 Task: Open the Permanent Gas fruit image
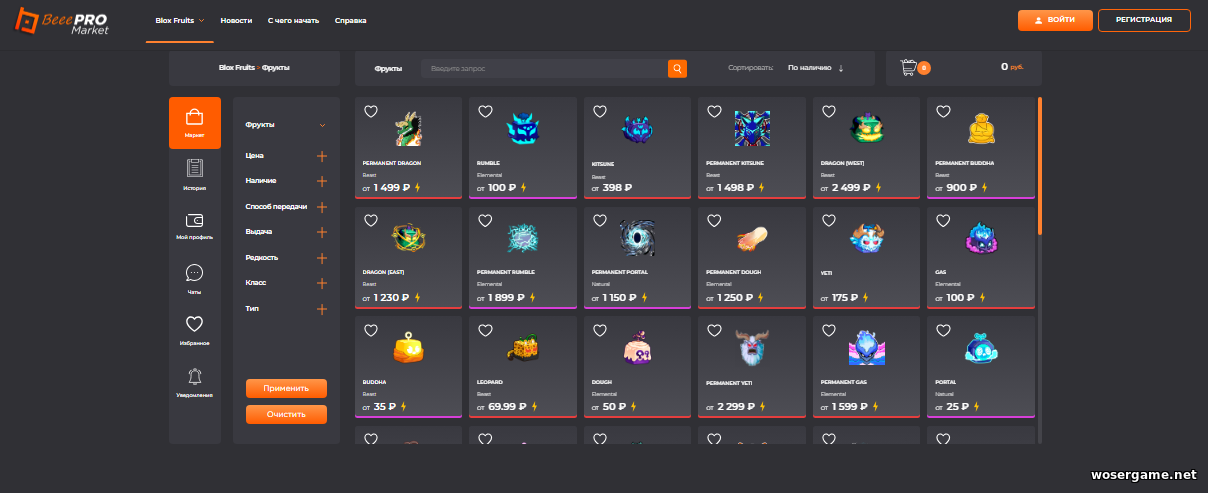click(x=866, y=347)
